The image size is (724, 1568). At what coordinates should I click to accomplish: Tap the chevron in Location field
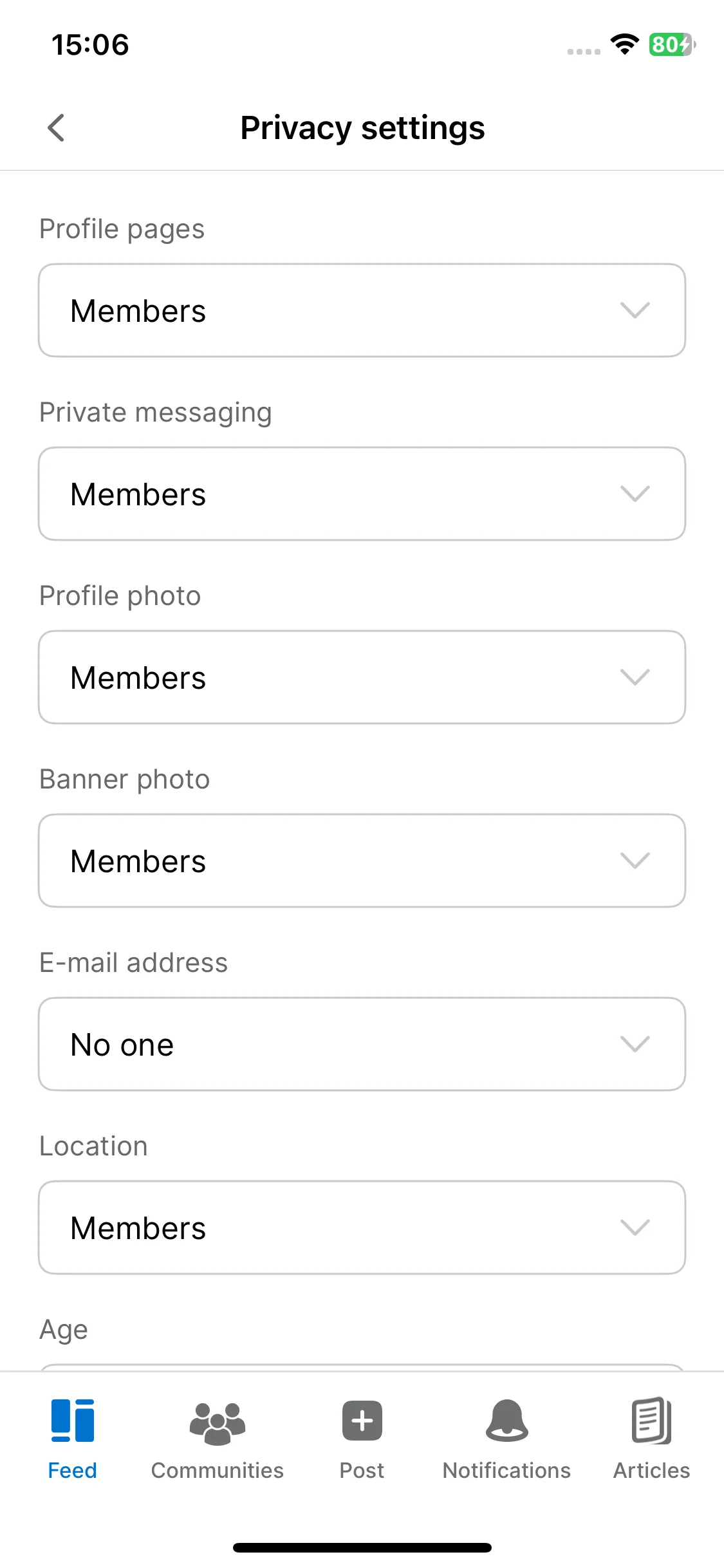(x=635, y=1227)
